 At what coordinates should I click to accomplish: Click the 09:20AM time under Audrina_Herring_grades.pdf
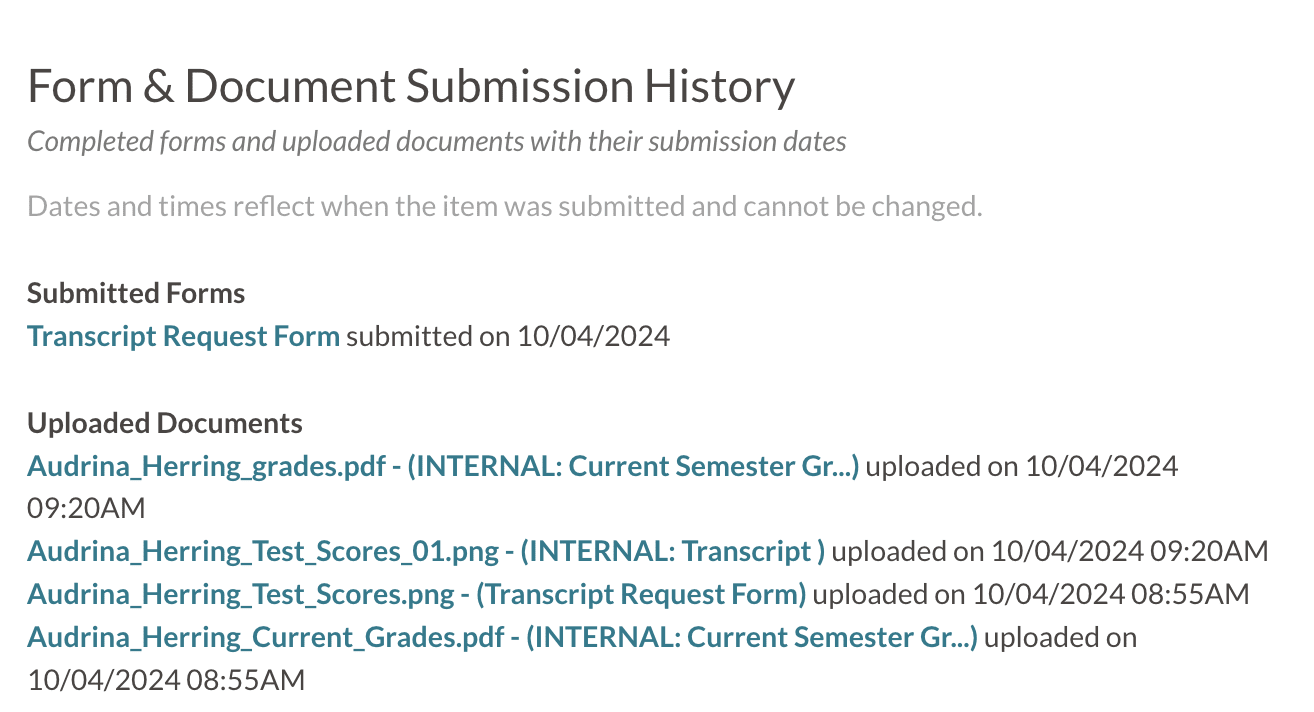click(x=86, y=508)
